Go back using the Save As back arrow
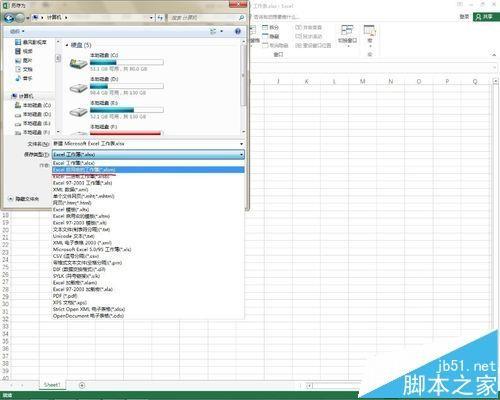The width and height of the screenshot is (500, 400). (x=8, y=17)
